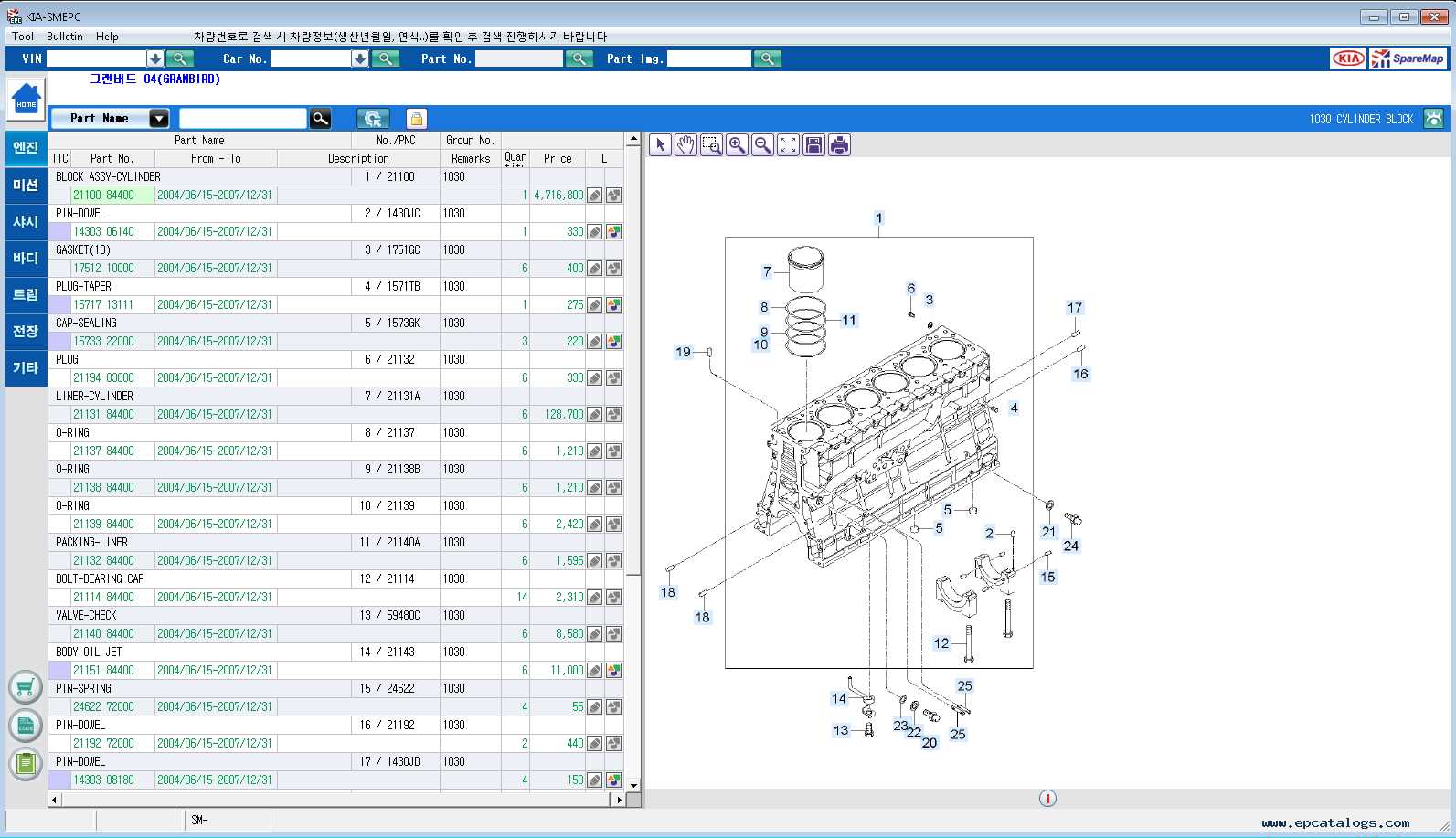Save the diagram image with the floppy disk icon

(813, 144)
